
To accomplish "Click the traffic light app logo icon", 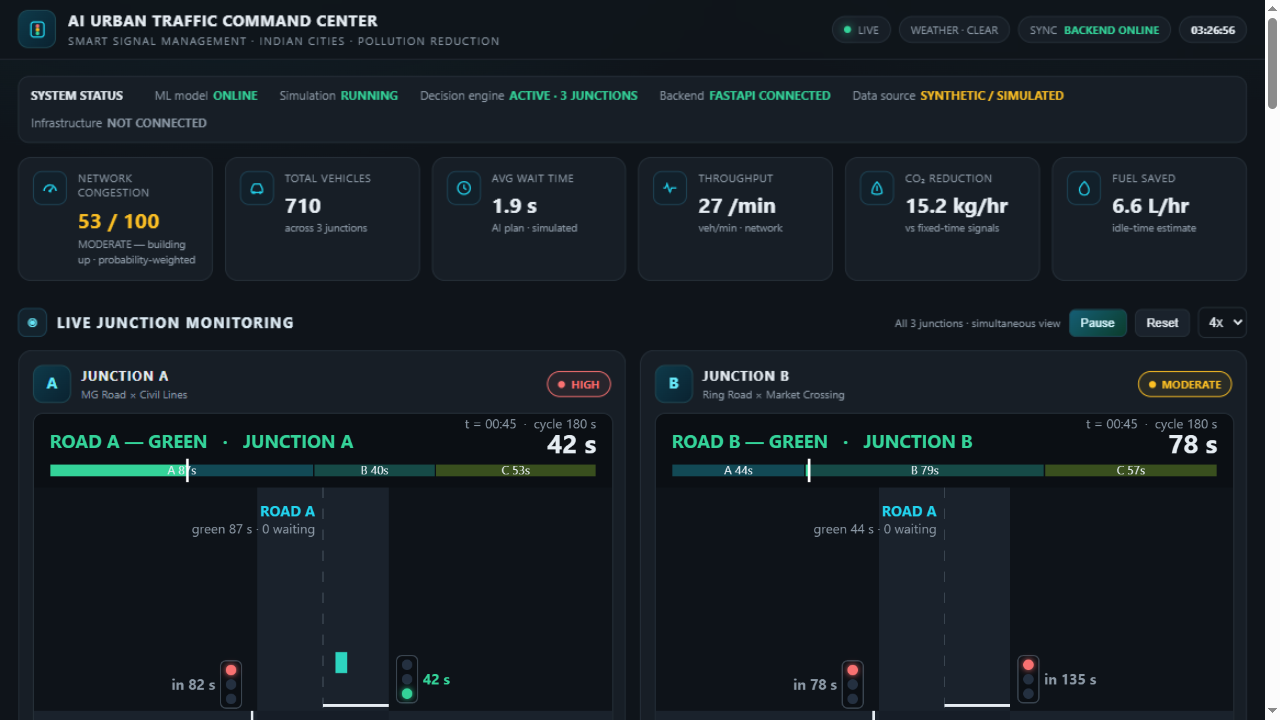I will click(37, 29).
